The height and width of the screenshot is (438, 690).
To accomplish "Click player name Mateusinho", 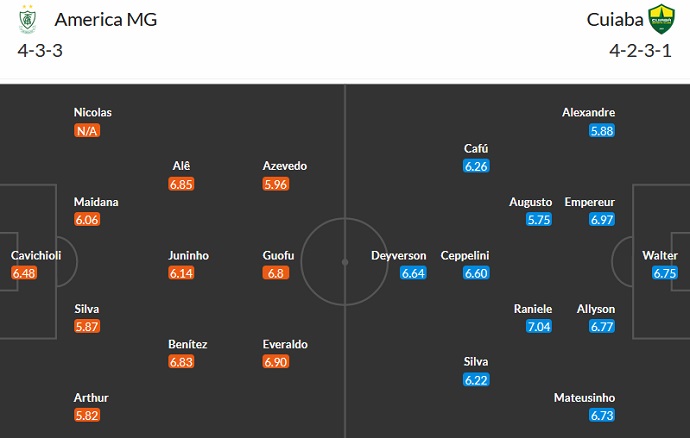I will pyautogui.click(x=585, y=397).
